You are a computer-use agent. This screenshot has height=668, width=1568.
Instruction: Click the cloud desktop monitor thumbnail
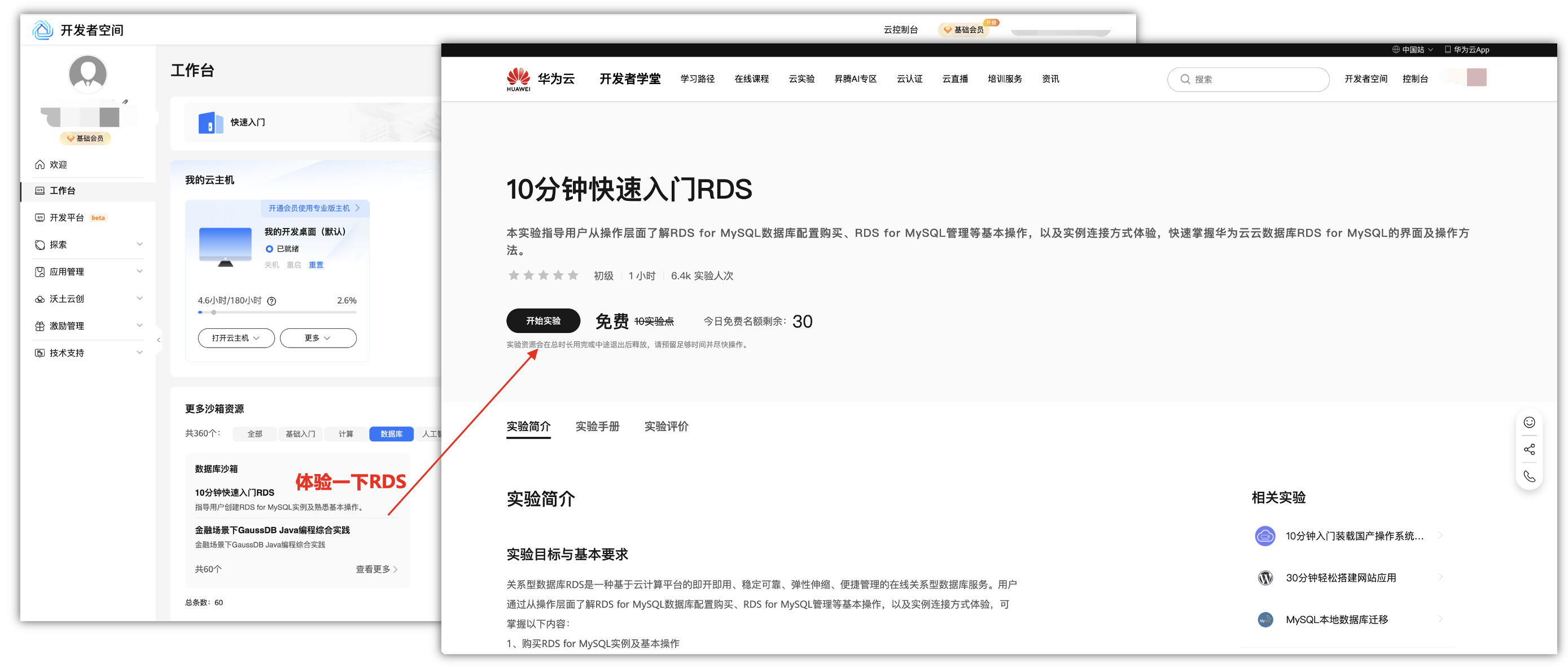[x=225, y=247]
